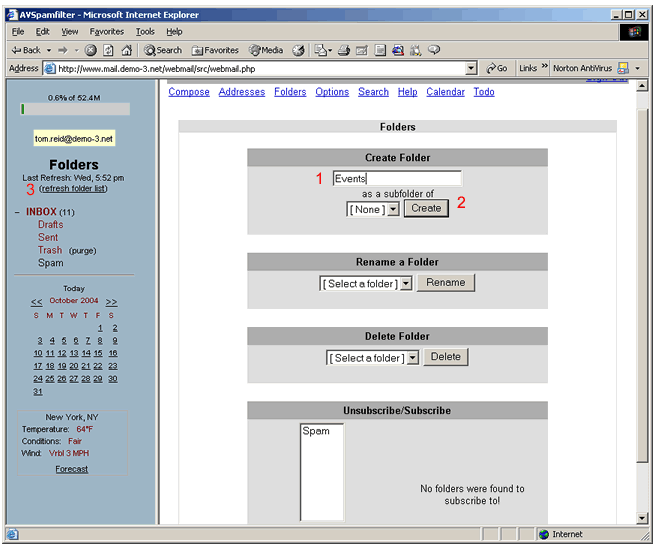Click the folder name input containing 'Events'

tap(396, 179)
